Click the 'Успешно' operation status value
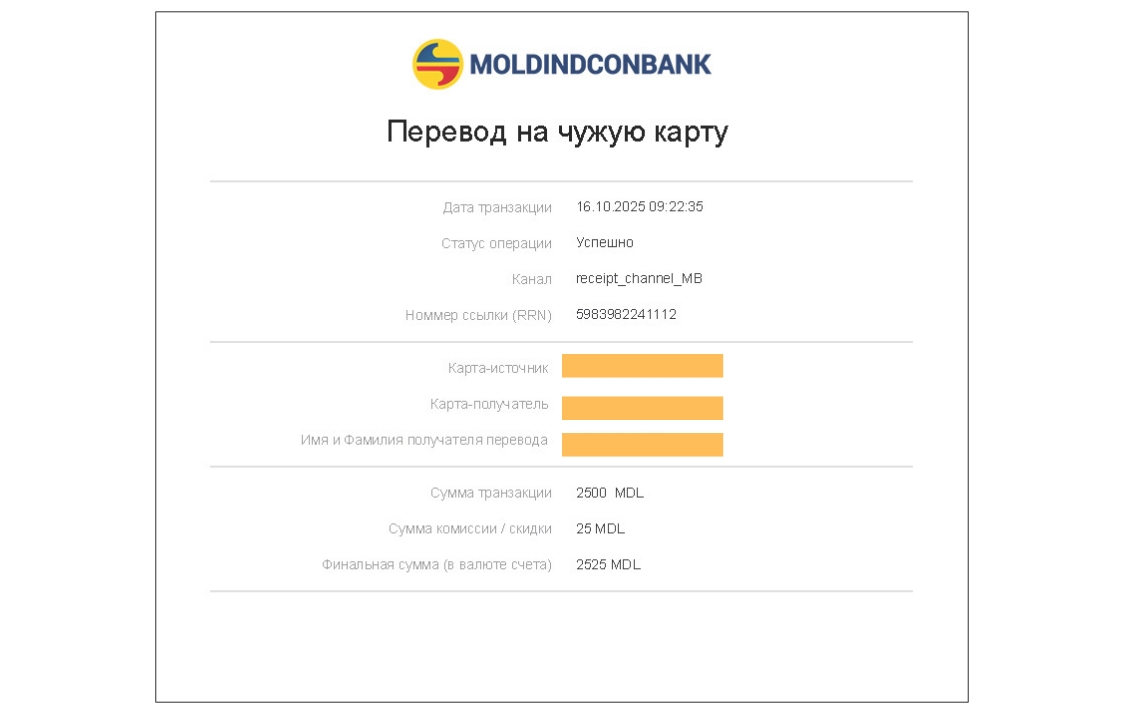Viewport: 1124px width, 708px height. [604, 243]
